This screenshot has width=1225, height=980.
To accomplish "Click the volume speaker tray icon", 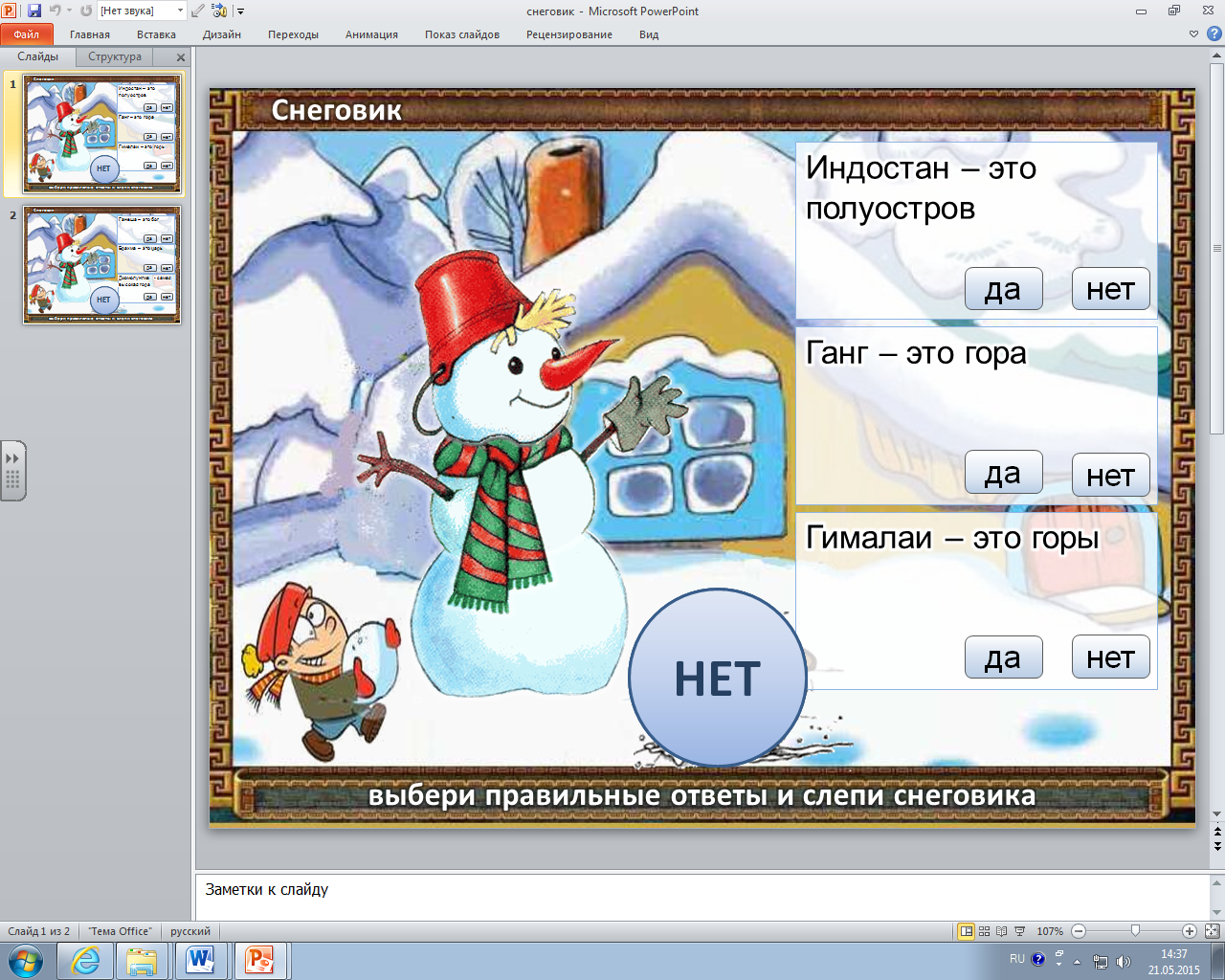I will coord(1124,962).
